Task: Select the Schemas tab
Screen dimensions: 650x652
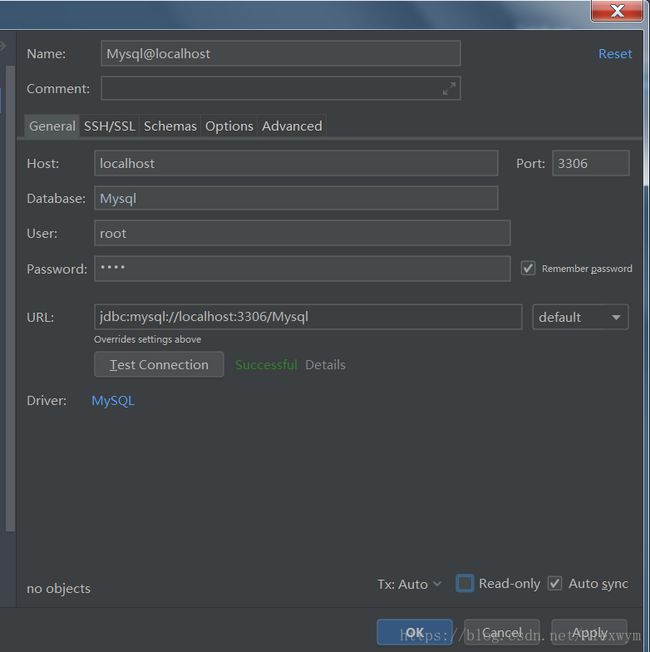Action: 170,126
